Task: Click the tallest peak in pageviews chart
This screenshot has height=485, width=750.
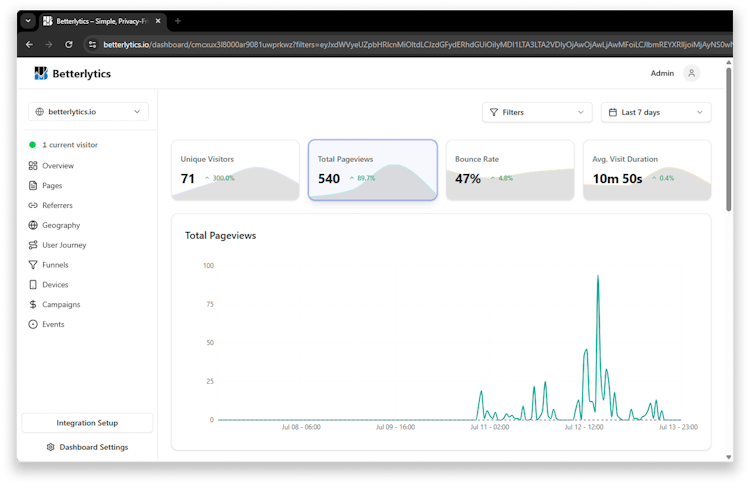Action: click(598, 276)
